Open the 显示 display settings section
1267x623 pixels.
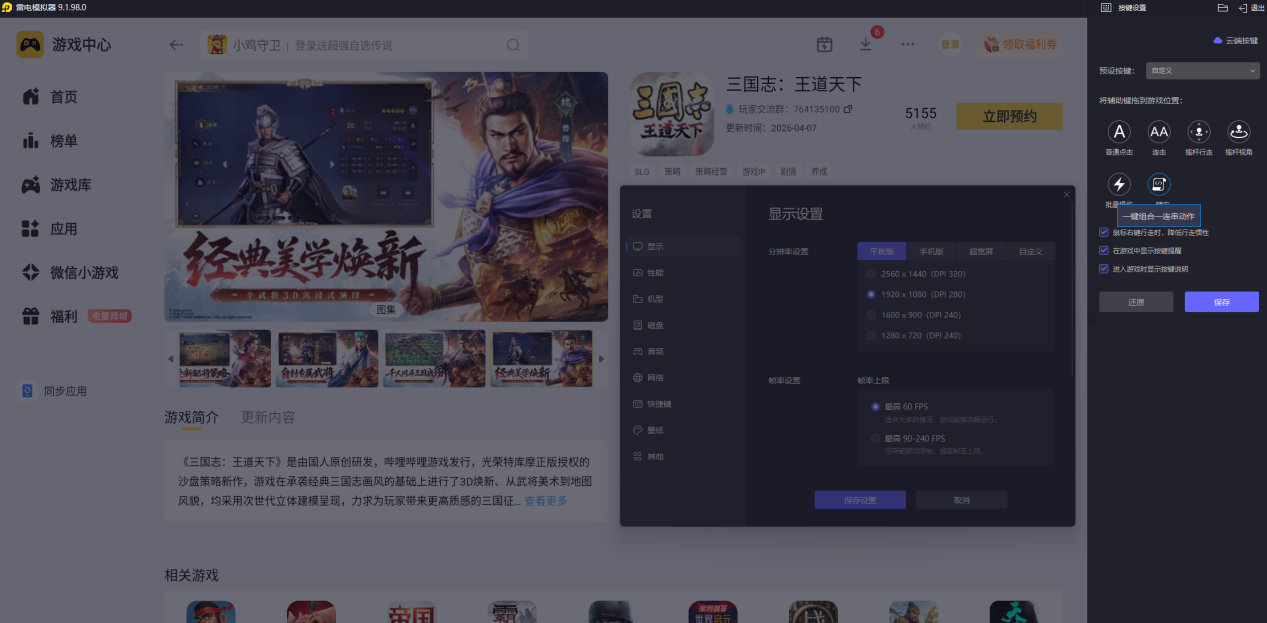(683, 246)
